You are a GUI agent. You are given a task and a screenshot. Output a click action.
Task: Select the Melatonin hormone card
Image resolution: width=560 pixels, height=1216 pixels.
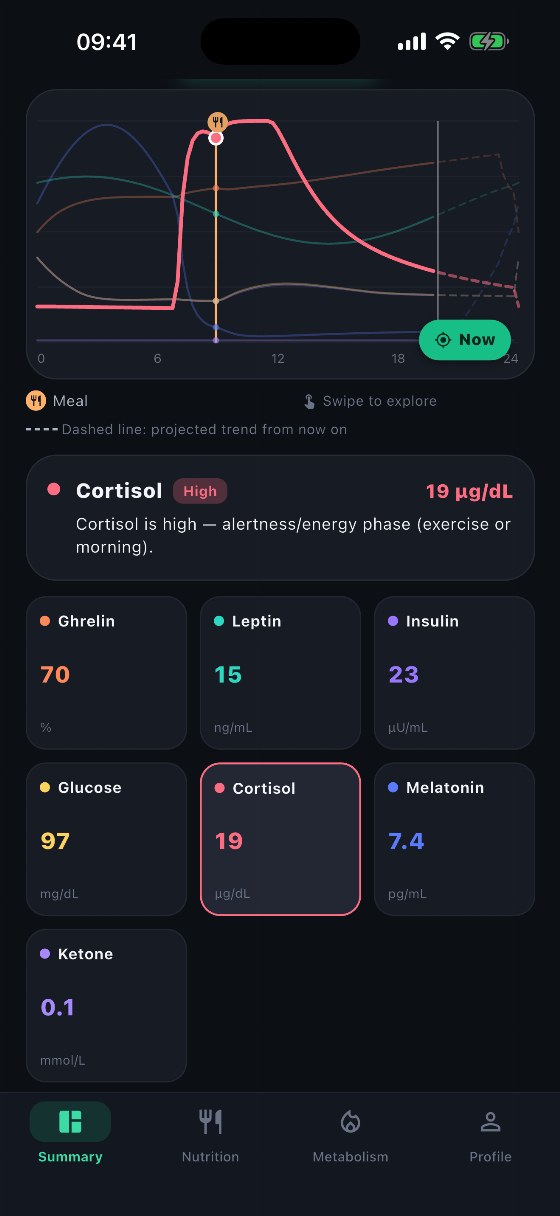pos(454,839)
